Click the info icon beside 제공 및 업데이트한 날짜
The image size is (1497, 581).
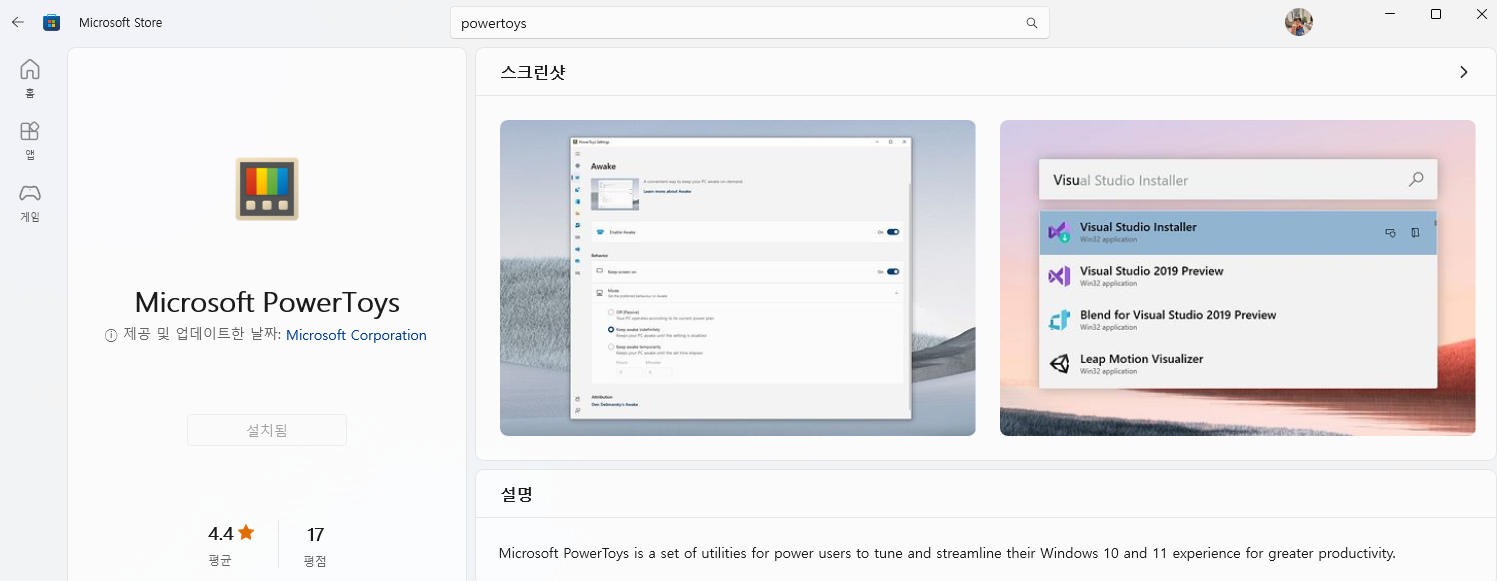[x=111, y=336]
